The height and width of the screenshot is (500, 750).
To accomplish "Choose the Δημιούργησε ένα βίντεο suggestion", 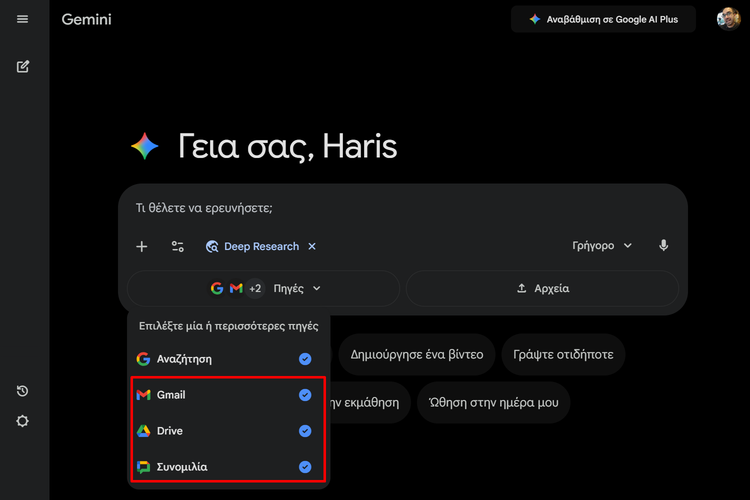I will pyautogui.click(x=416, y=354).
